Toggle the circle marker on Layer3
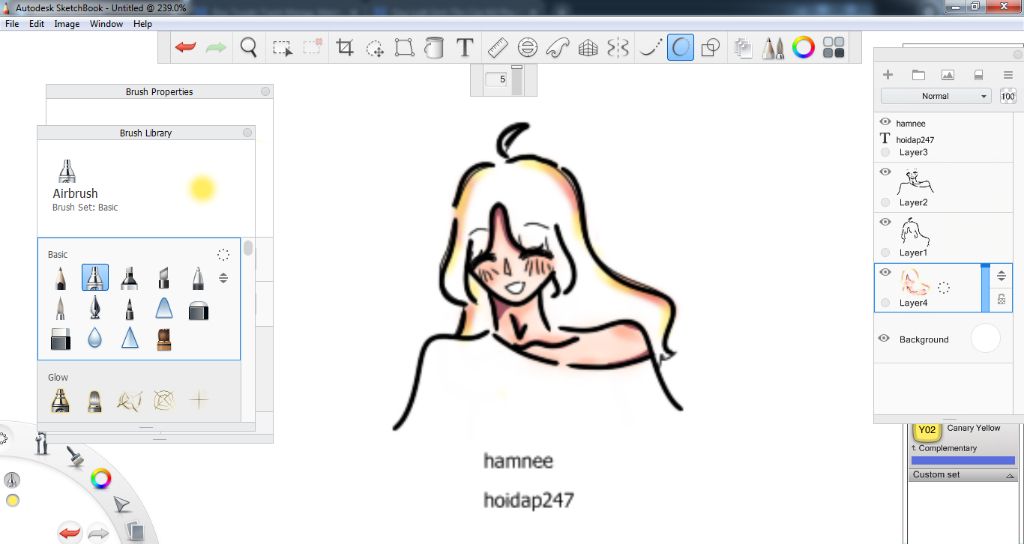Image resolution: width=1024 pixels, height=544 pixels. 885,152
